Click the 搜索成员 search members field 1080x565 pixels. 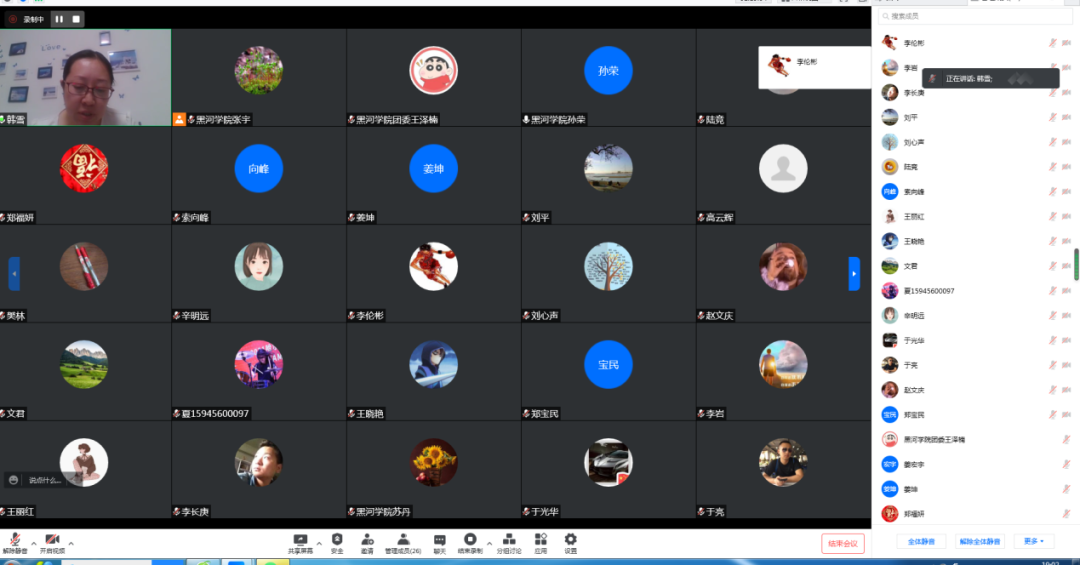click(x=975, y=16)
